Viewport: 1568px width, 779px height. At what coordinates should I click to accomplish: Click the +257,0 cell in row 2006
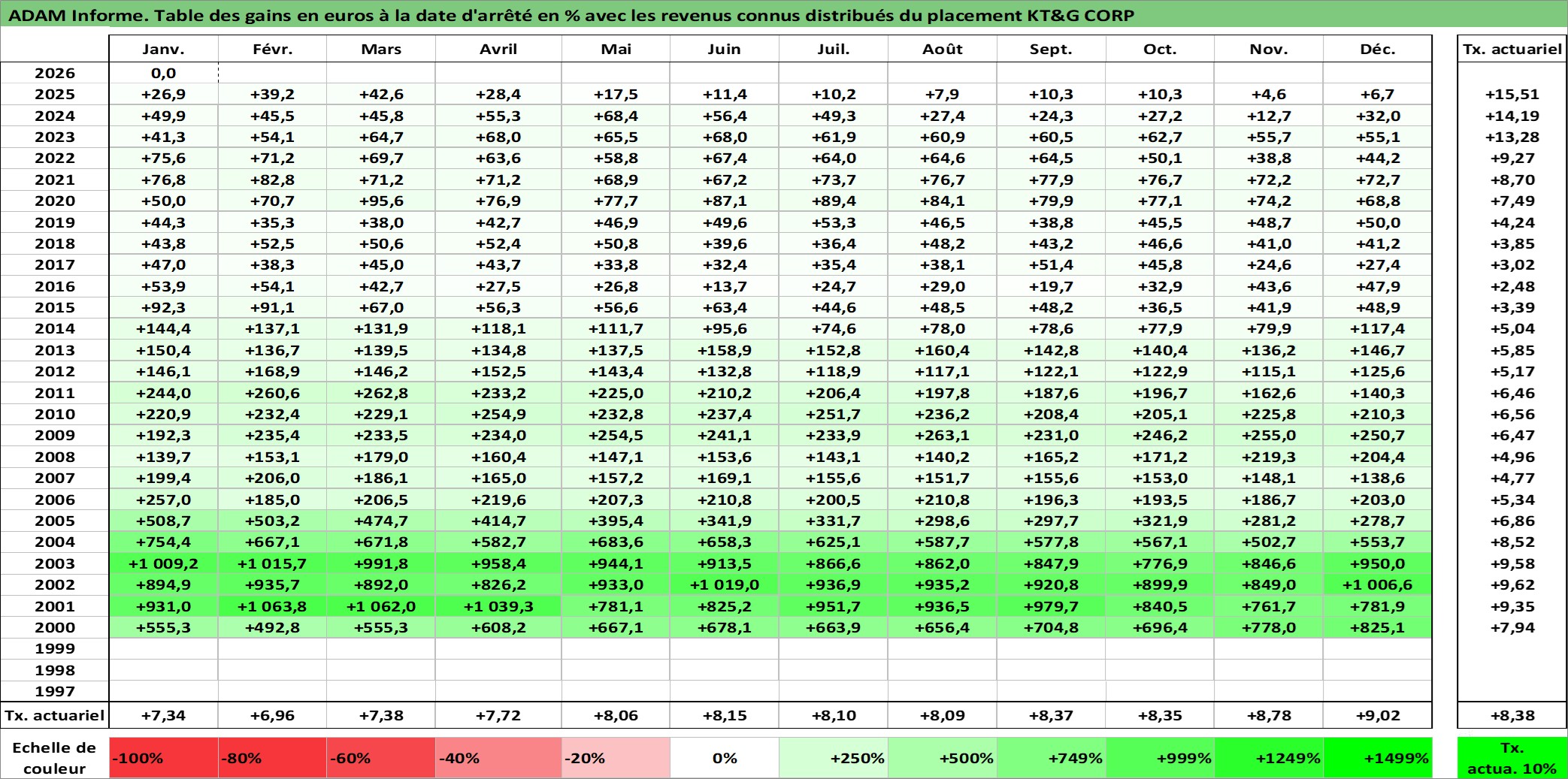coord(164,500)
